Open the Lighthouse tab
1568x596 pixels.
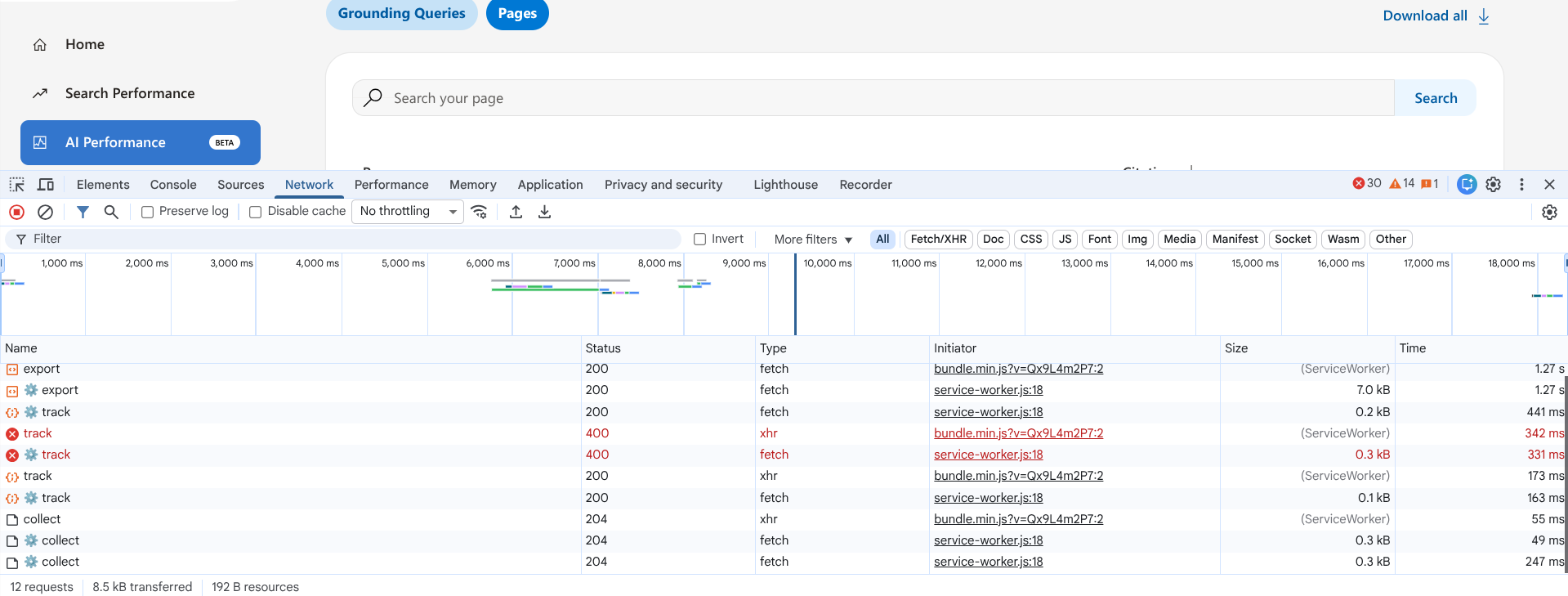click(785, 185)
